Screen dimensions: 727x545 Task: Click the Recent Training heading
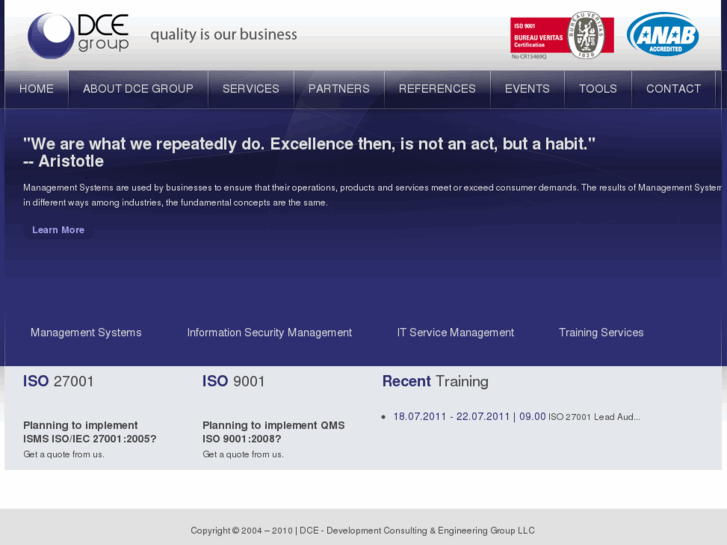(x=435, y=381)
